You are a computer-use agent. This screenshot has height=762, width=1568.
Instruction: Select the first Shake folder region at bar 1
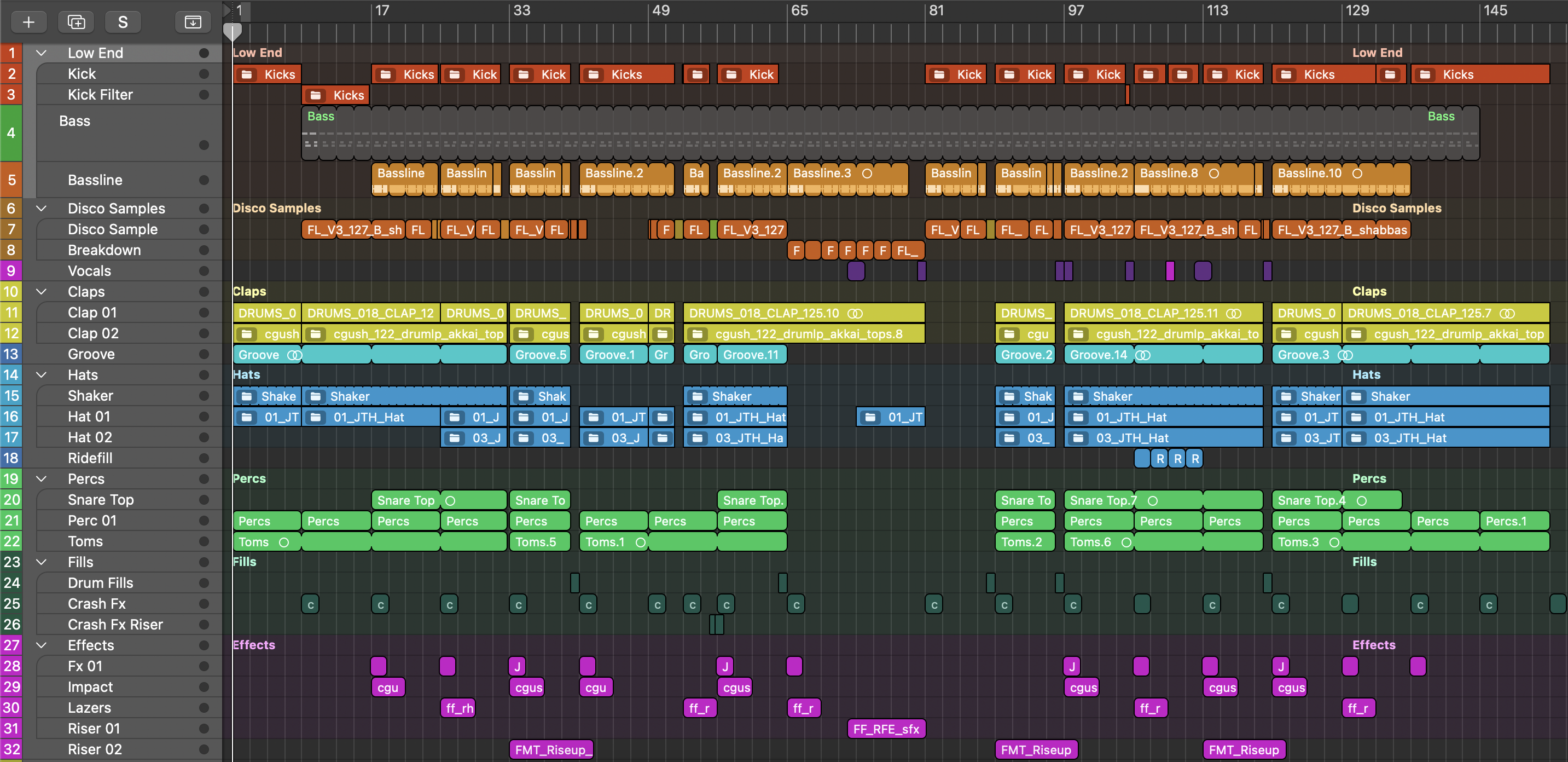point(267,396)
